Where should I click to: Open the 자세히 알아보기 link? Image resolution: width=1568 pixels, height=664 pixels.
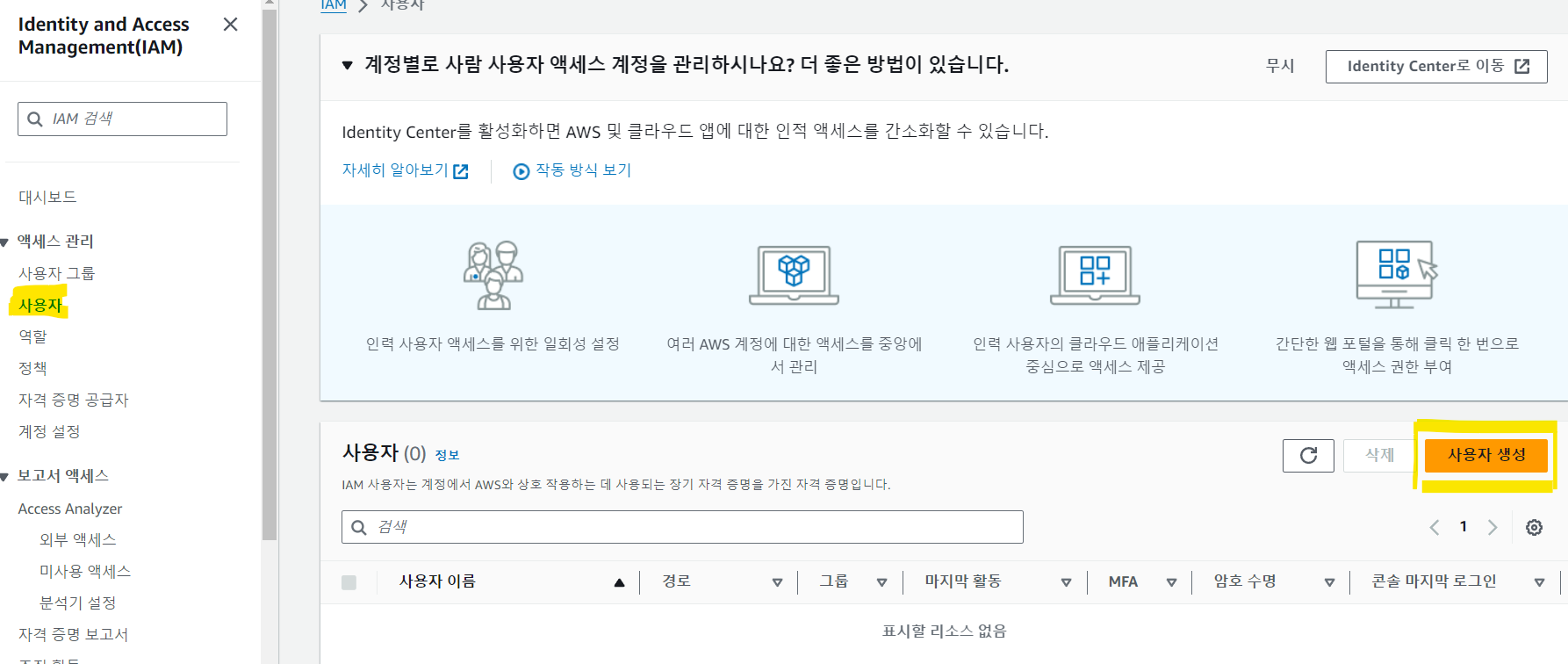(x=405, y=170)
